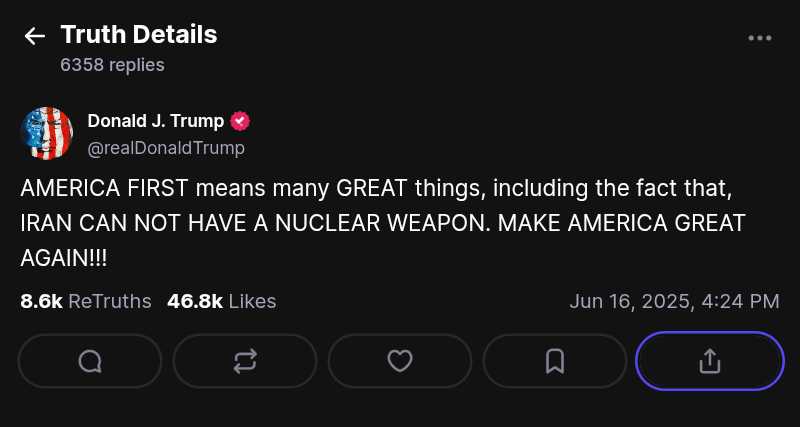Click the 6358 replies count
The width and height of the screenshot is (800, 427).
point(112,65)
